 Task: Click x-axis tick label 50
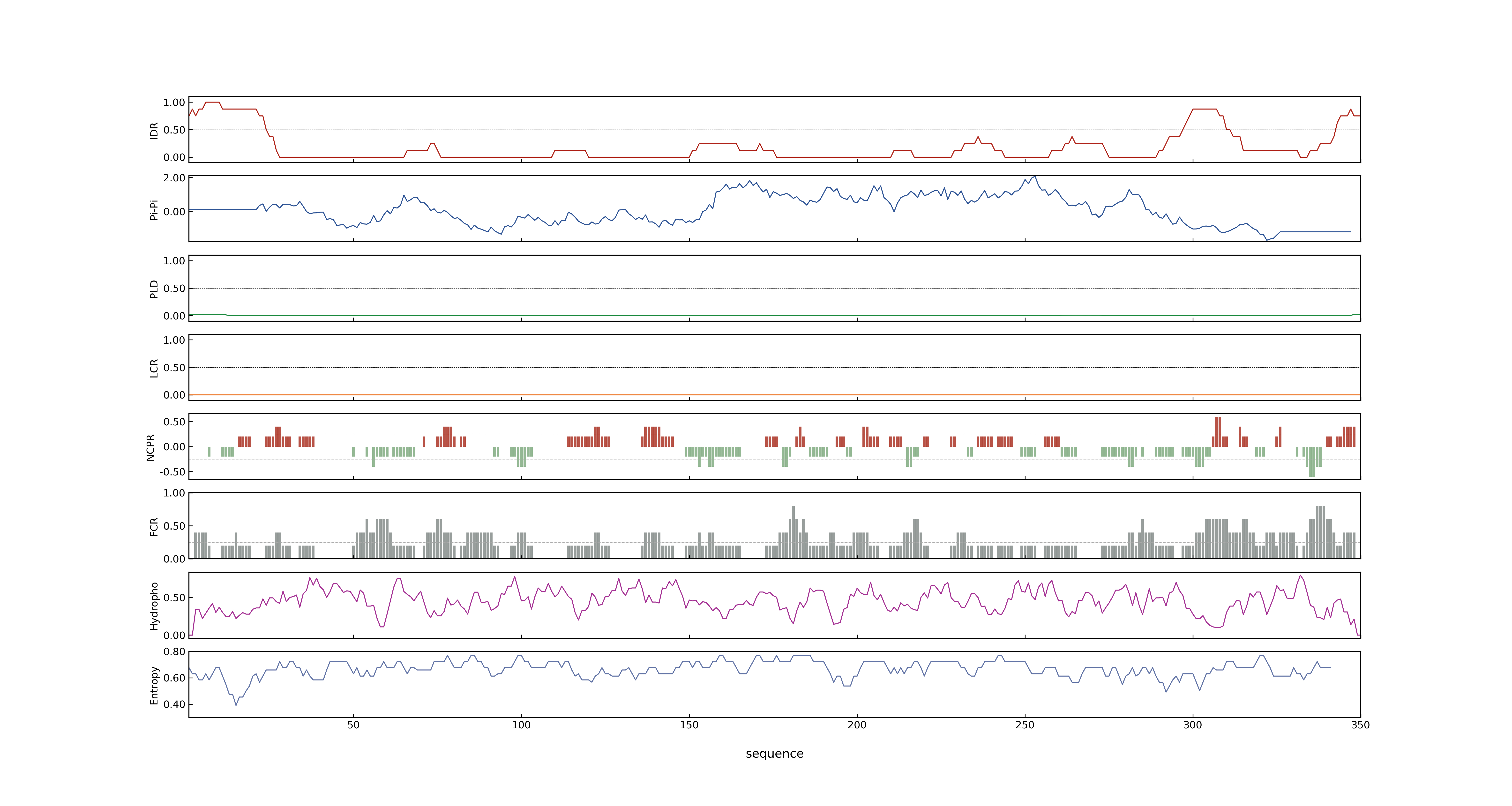point(353,725)
